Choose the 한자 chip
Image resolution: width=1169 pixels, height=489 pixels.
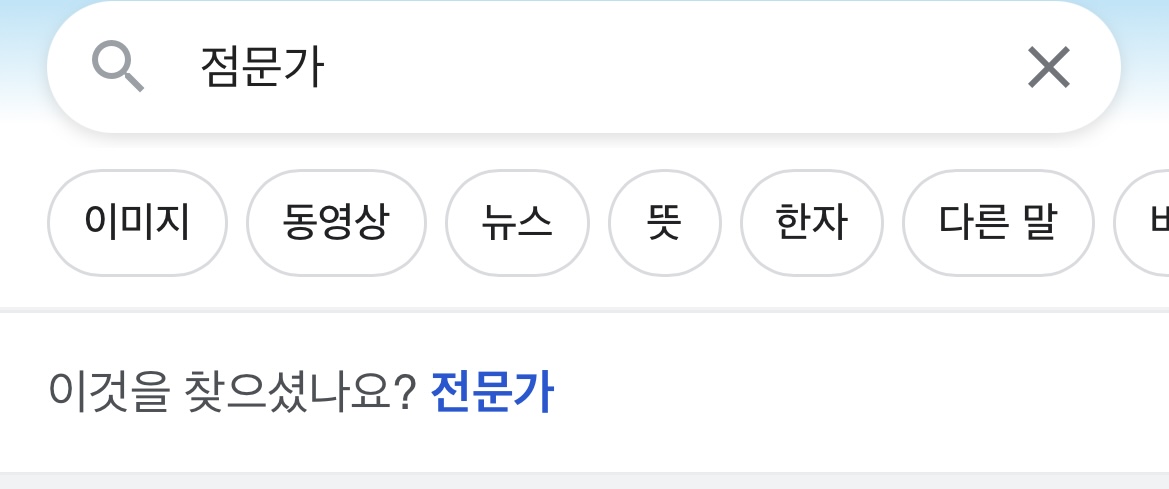tap(811, 223)
